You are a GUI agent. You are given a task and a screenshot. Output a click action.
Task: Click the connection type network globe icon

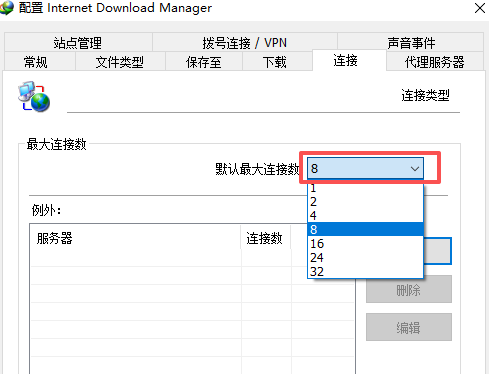[x=34, y=97]
